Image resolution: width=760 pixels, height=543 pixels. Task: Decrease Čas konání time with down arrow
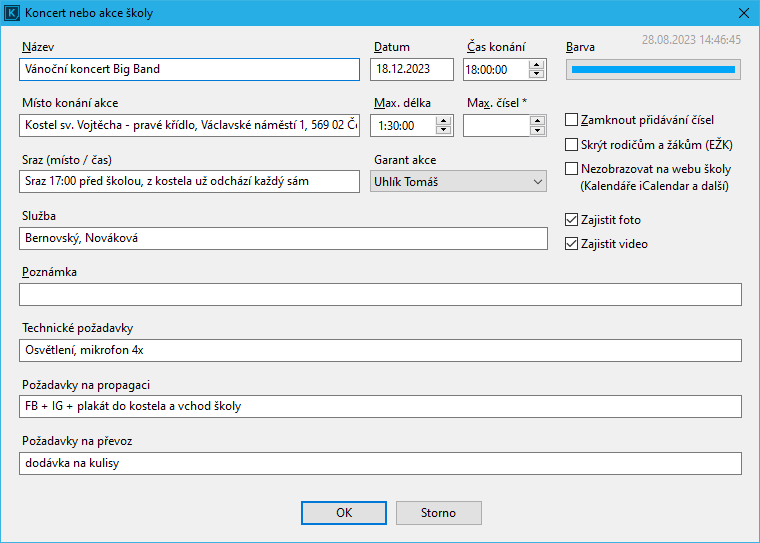tap(537, 74)
